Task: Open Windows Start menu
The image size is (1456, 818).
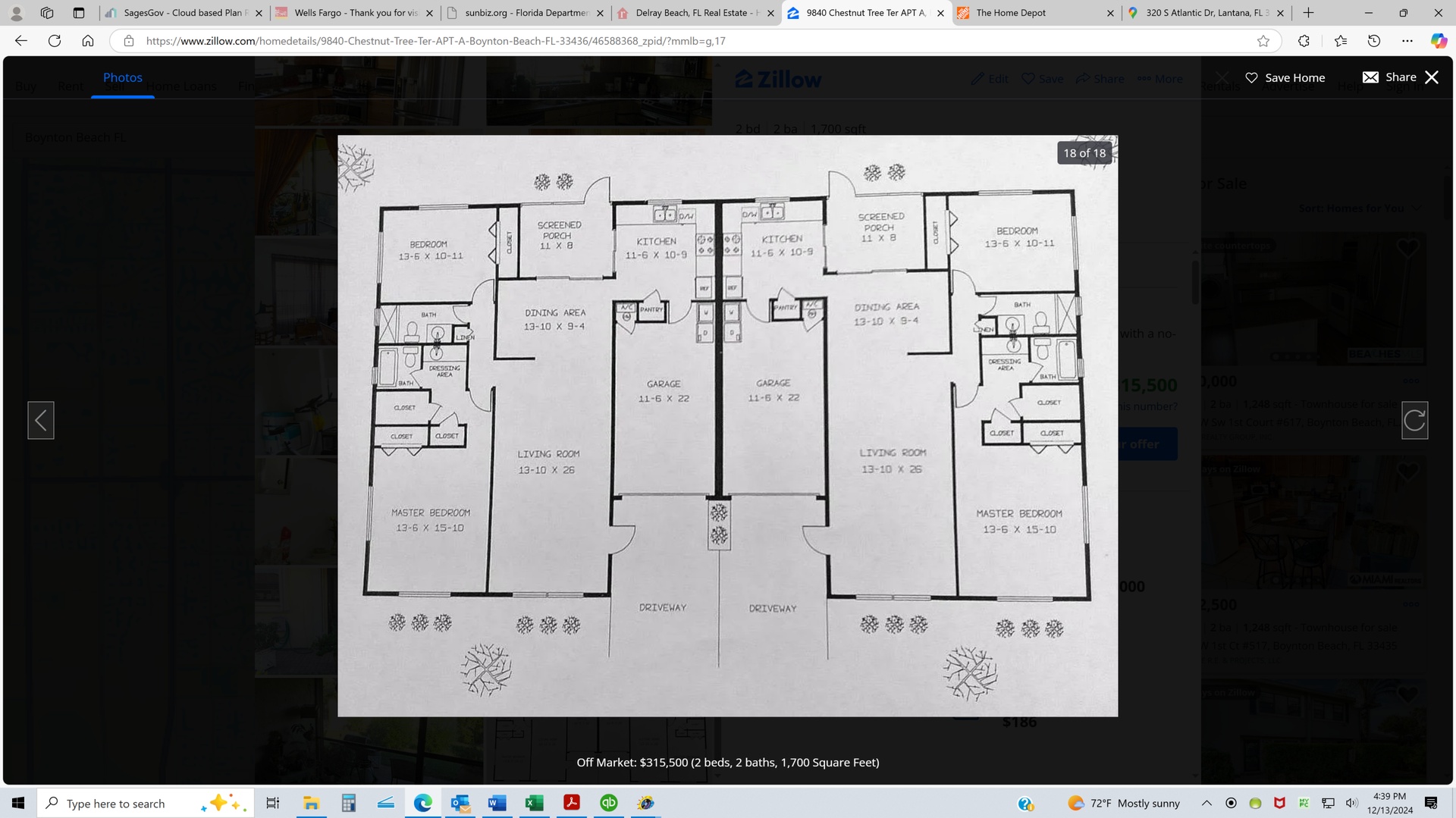Action: (18, 803)
